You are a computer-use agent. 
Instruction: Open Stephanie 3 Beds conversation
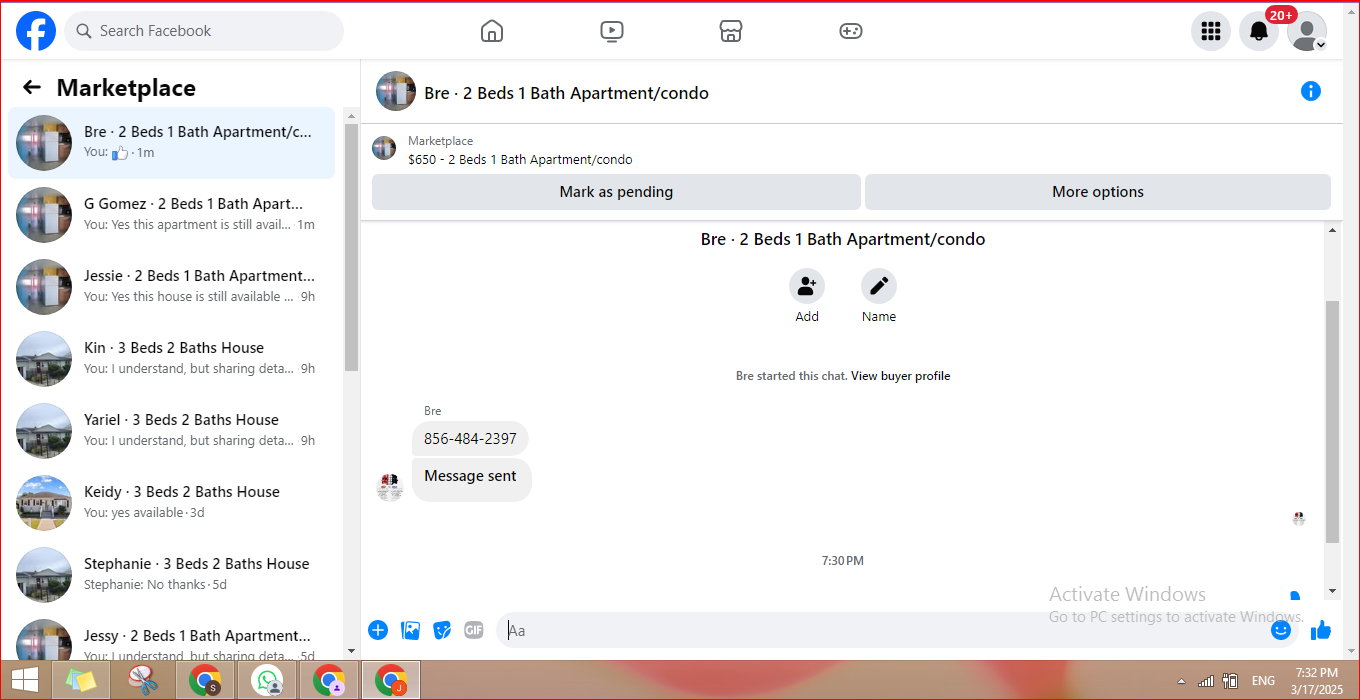pyautogui.click(x=172, y=575)
